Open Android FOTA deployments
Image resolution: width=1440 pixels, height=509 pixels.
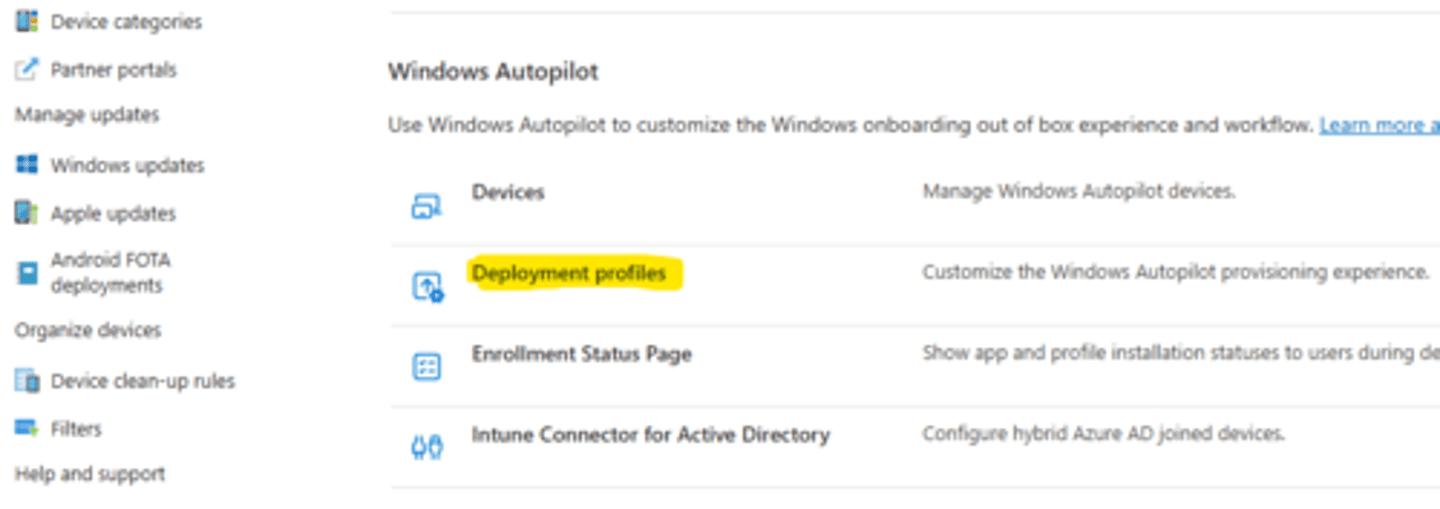(x=111, y=272)
